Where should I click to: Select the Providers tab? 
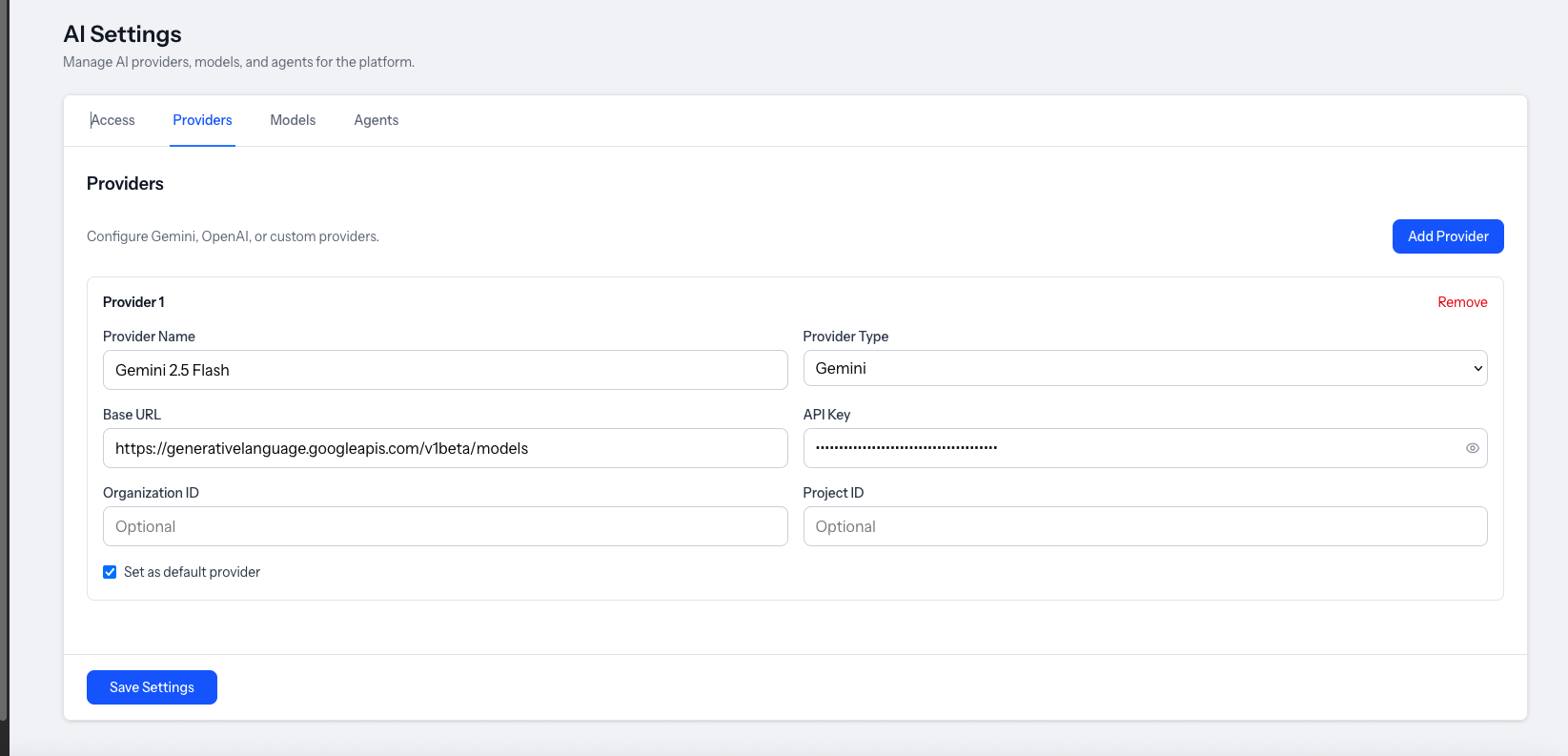(x=202, y=120)
